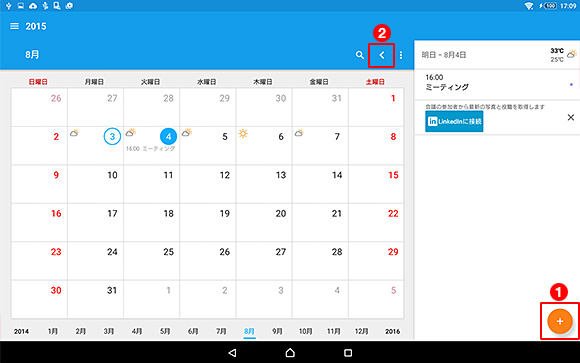Switch to 12月 in month strip
The width and height of the screenshot is (580, 363).
tap(362, 332)
